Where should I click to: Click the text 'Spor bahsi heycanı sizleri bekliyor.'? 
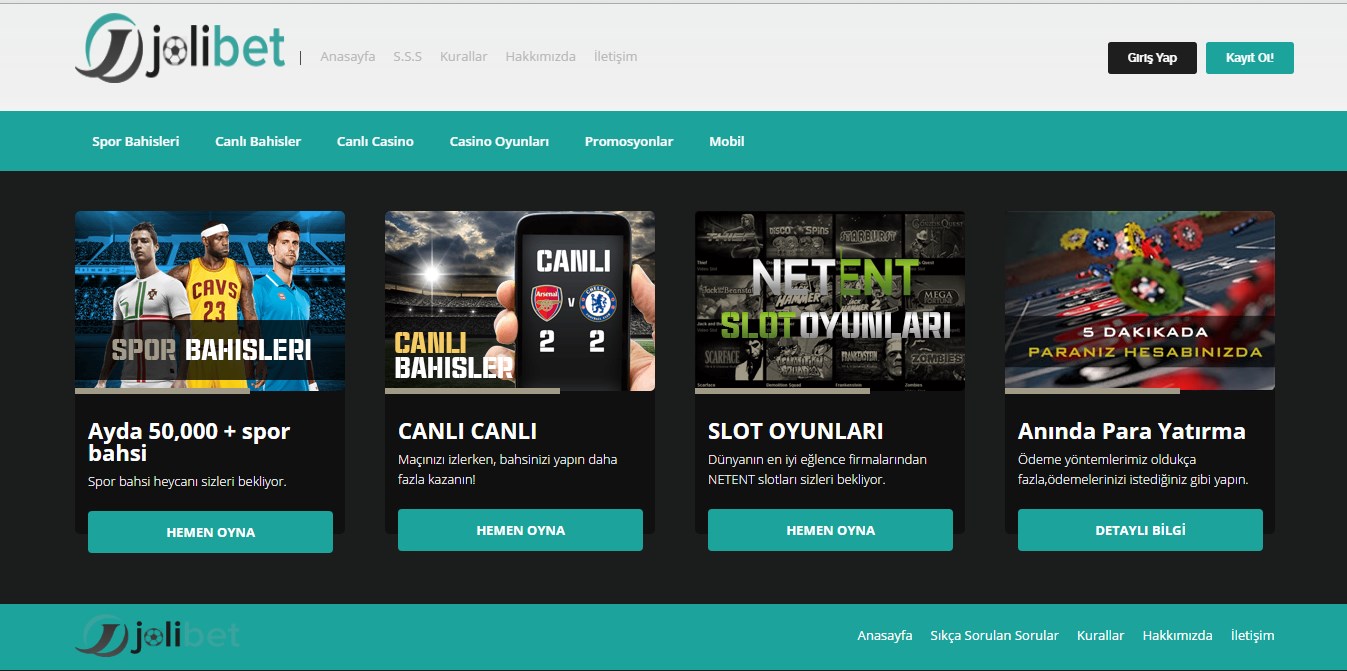point(187,482)
